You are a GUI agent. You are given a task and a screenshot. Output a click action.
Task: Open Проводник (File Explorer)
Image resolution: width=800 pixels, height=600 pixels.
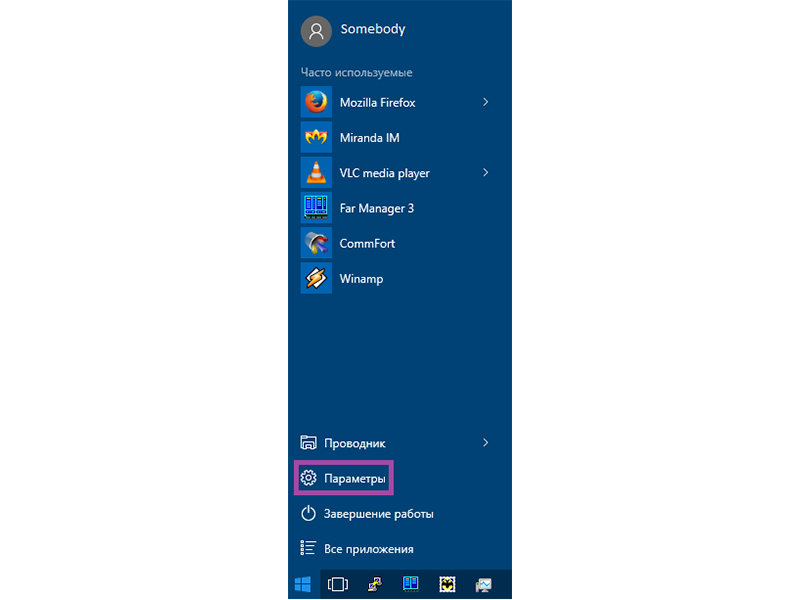[x=354, y=443]
